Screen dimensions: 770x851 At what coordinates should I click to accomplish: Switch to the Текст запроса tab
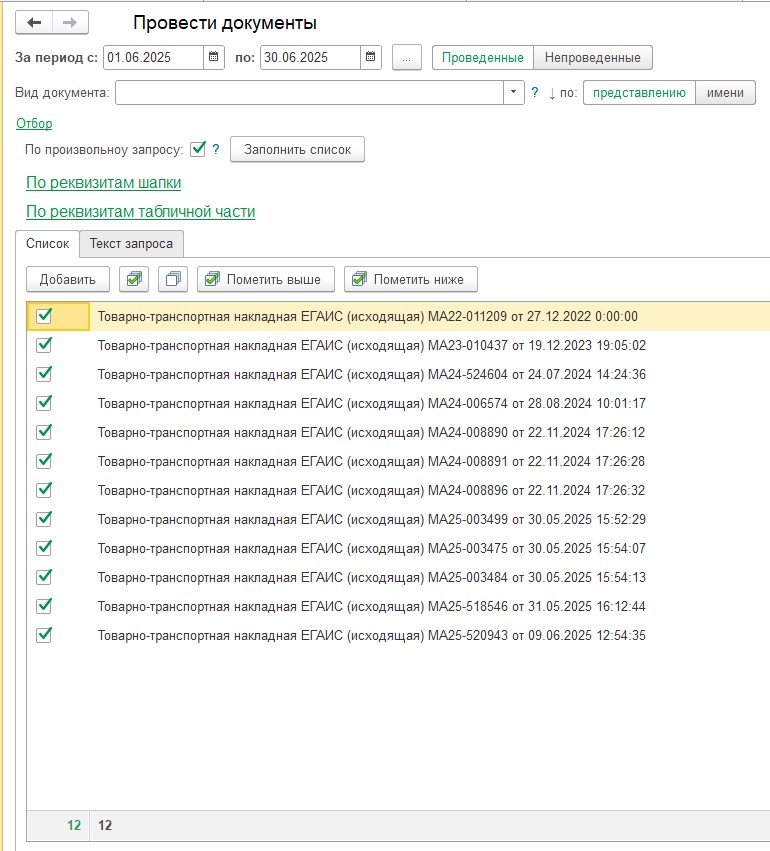pos(131,244)
